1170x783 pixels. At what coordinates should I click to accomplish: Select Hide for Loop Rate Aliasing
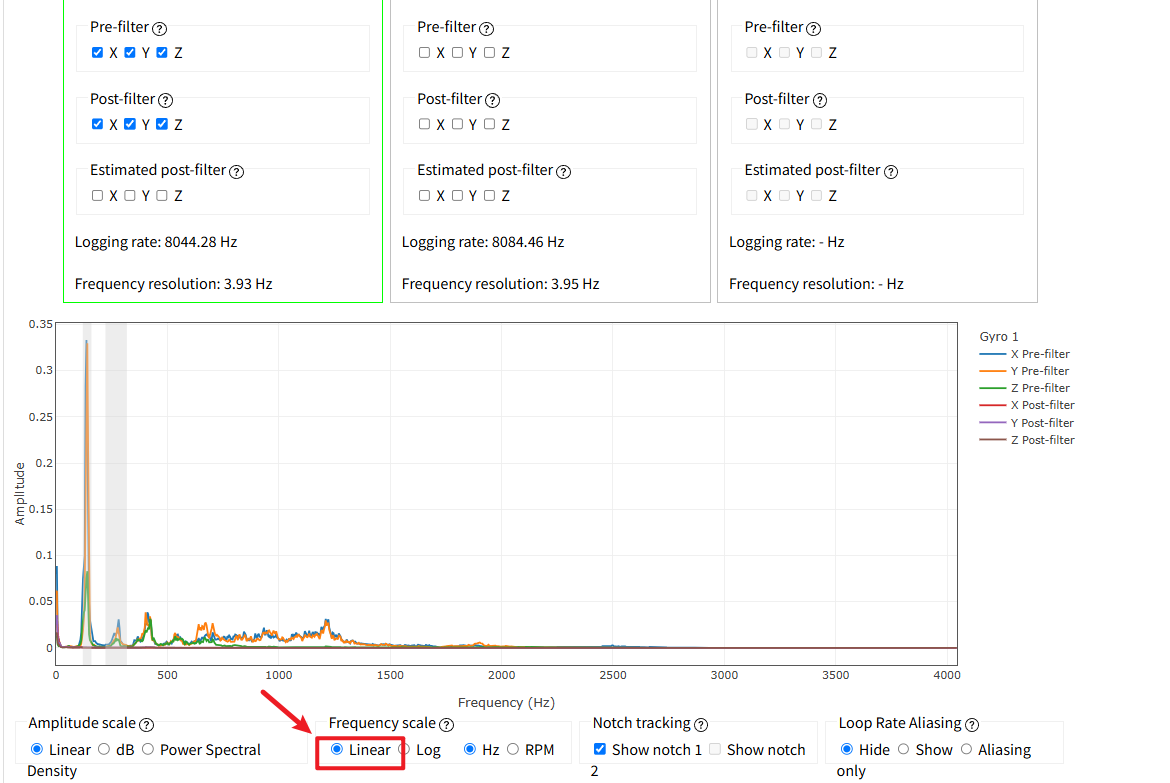(x=847, y=749)
